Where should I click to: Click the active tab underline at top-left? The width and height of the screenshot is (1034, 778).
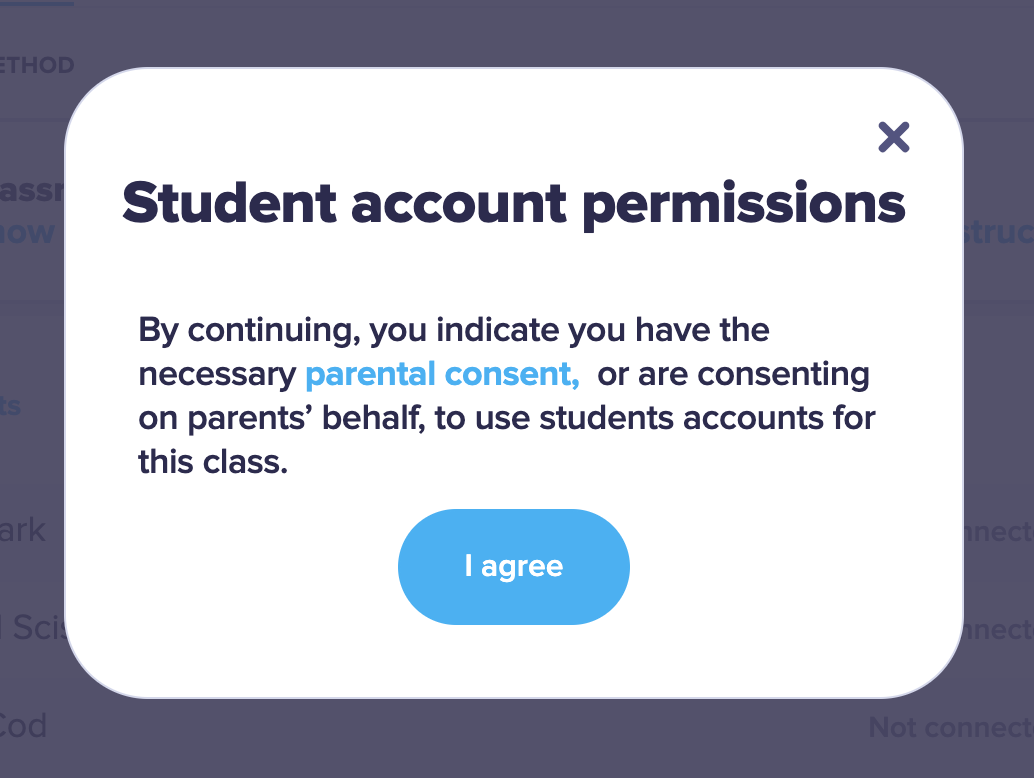click(x=36, y=3)
